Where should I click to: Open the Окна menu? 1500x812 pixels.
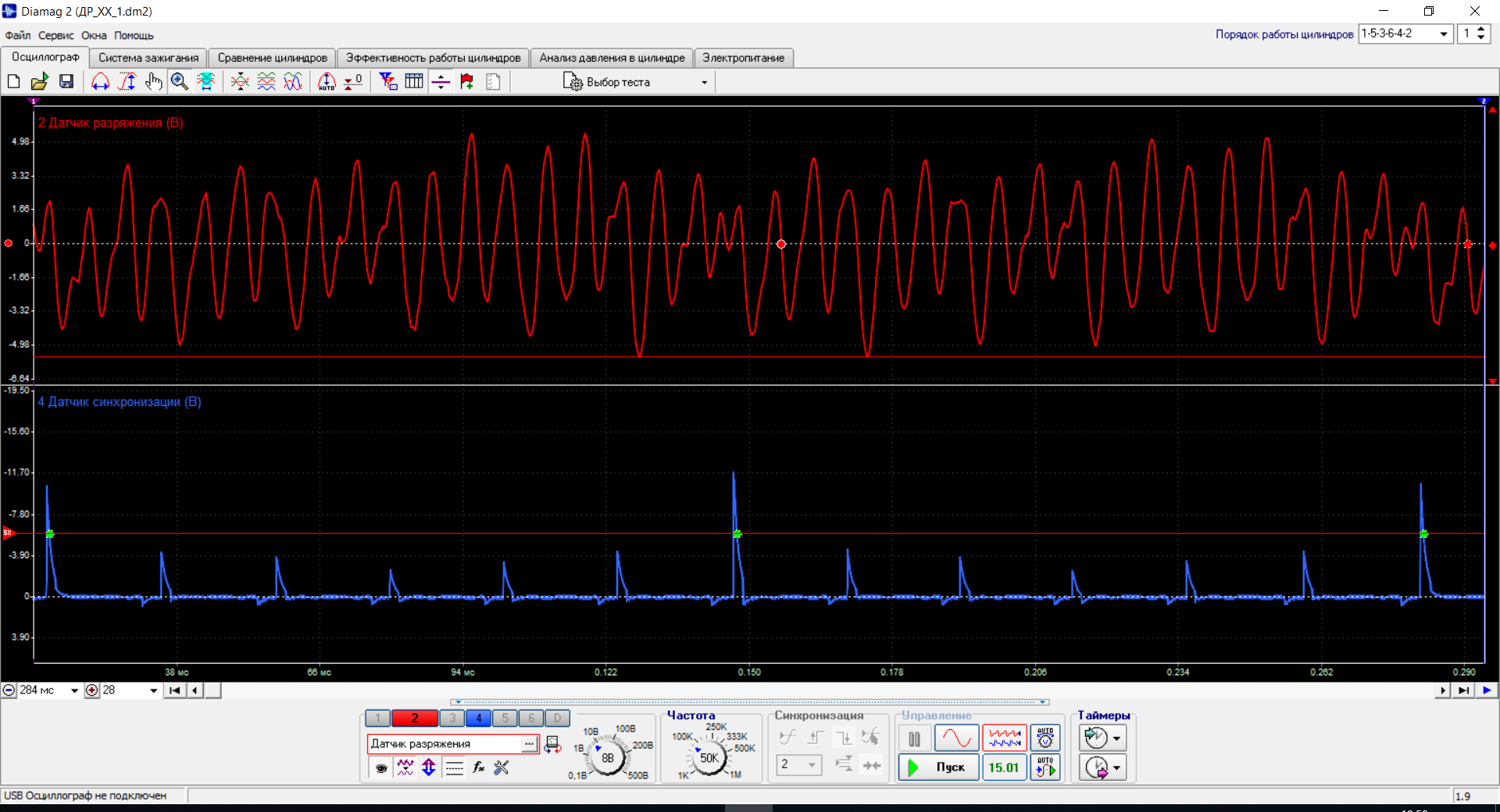94,35
